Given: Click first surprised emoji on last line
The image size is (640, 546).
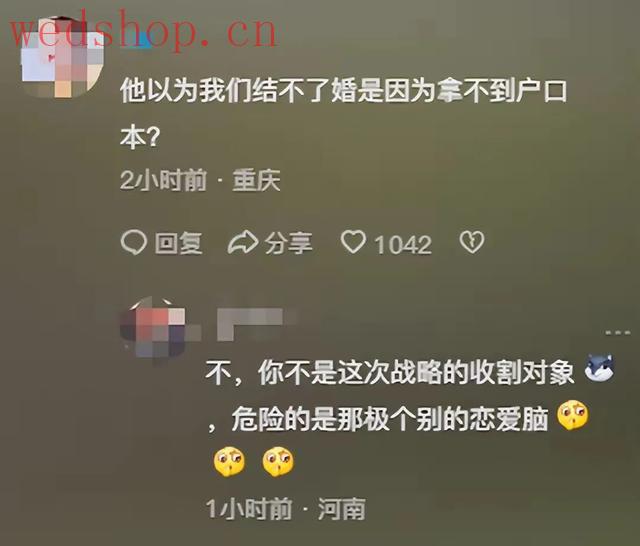Looking at the screenshot, I should [229, 462].
